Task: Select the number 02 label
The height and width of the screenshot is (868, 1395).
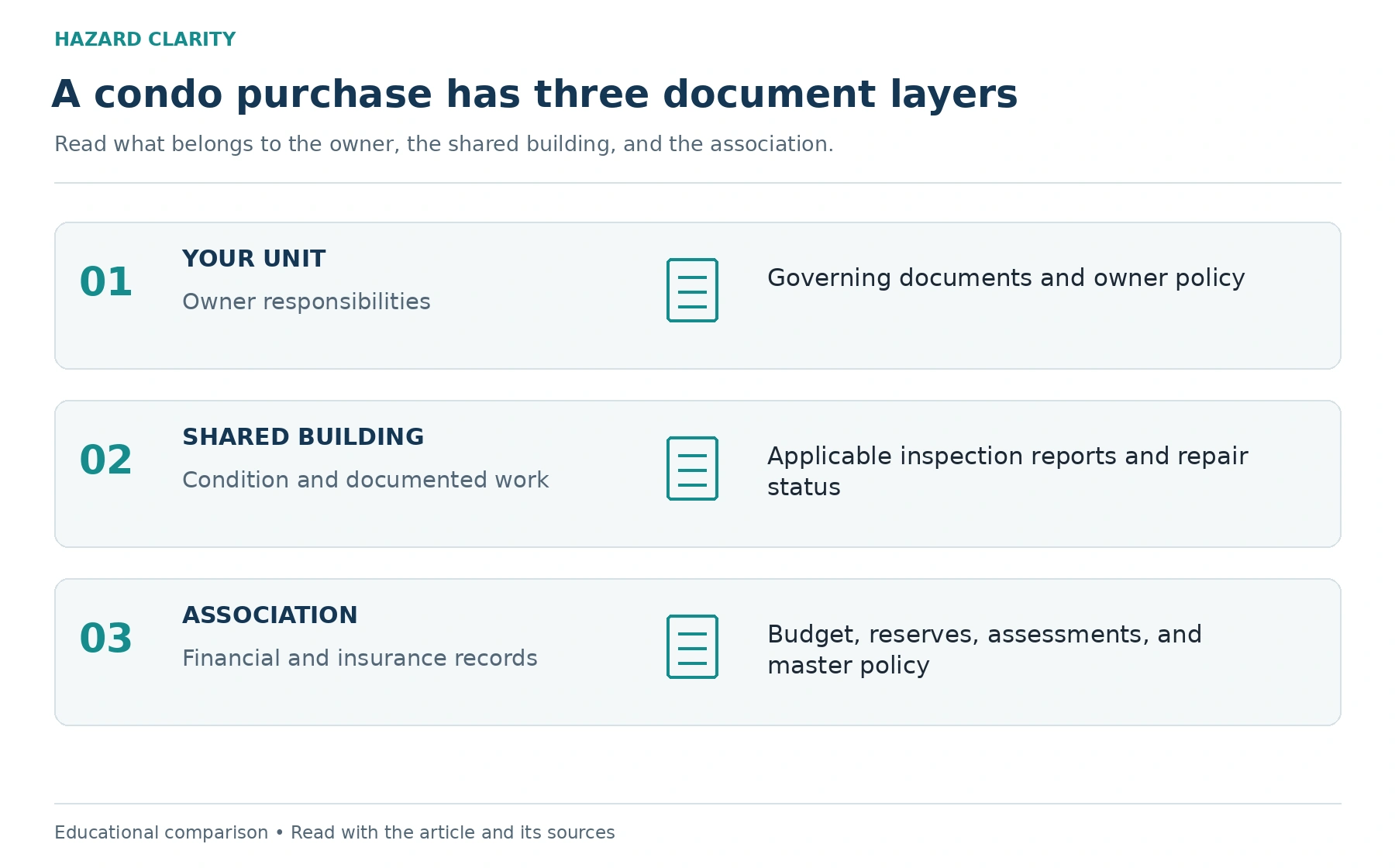Action: coord(106,460)
